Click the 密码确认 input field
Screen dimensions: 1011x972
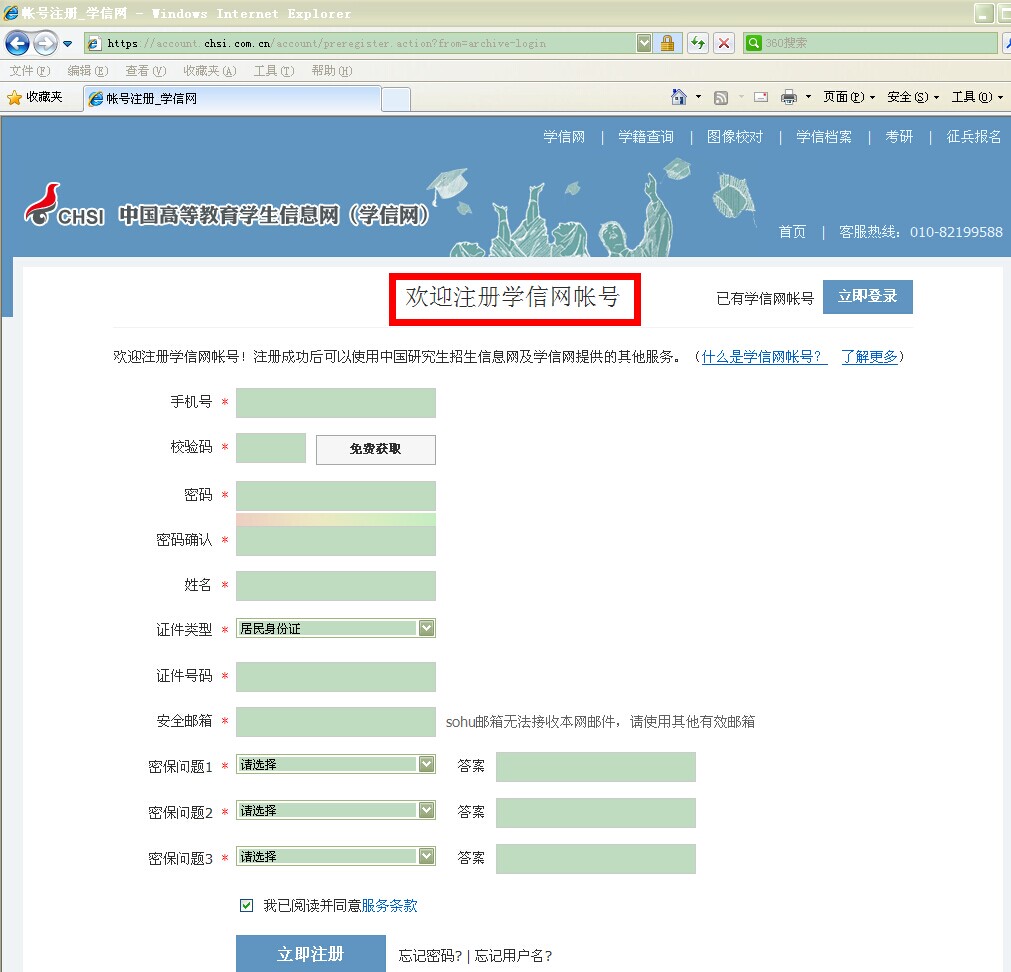pos(336,541)
